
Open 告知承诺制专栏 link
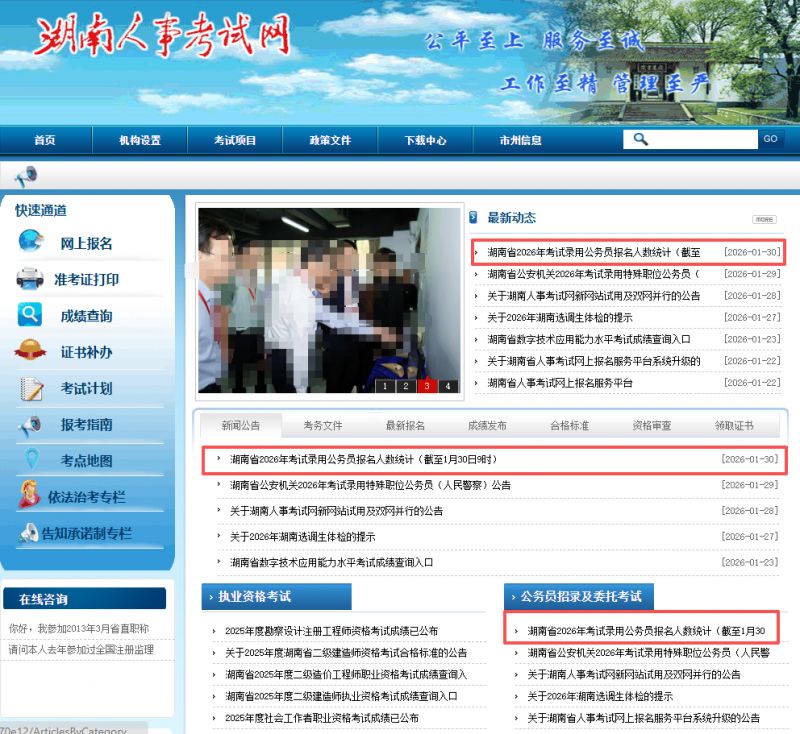pyautogui.click(x=86, y=534)
